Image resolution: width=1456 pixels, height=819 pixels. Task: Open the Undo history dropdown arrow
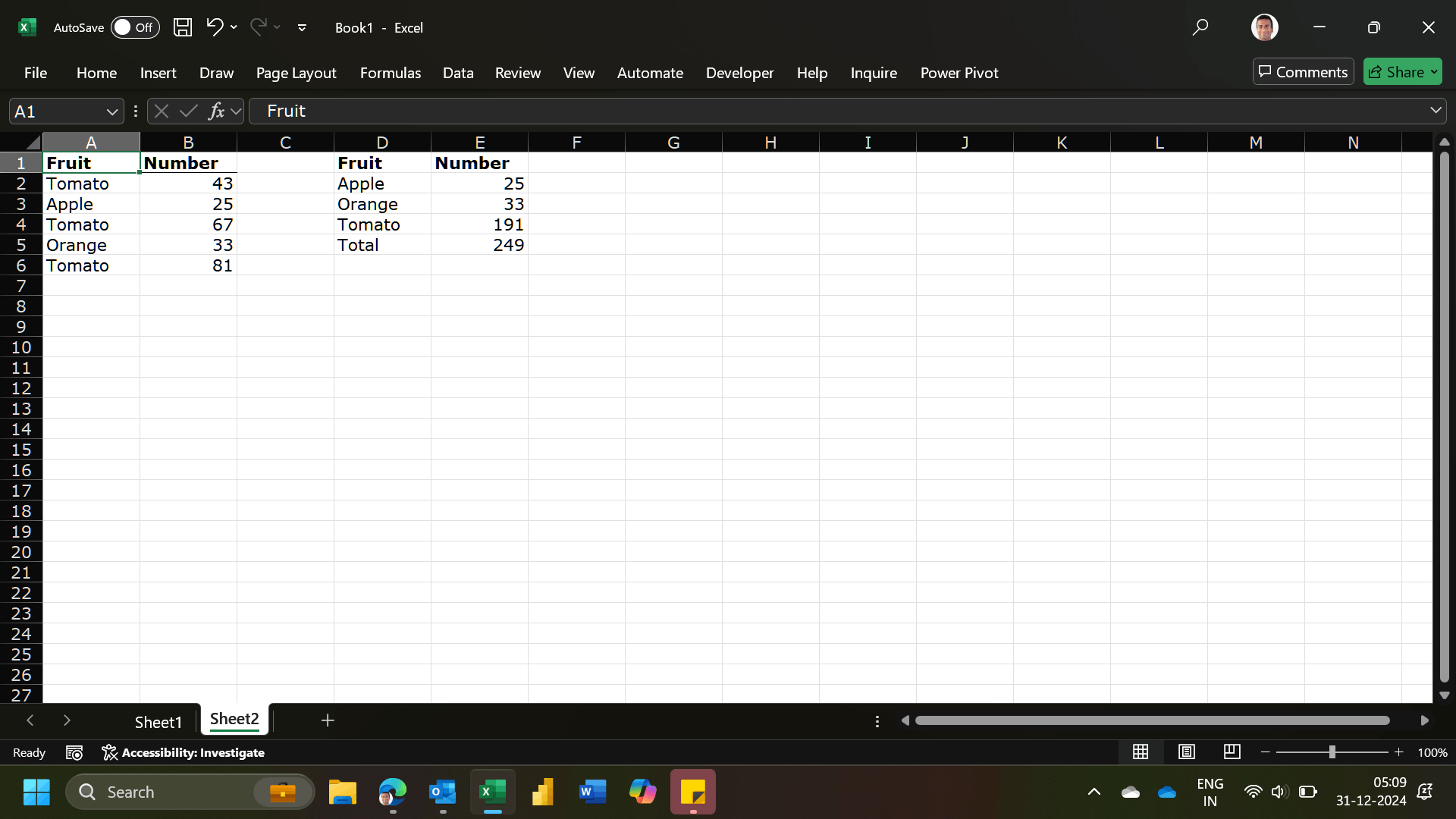click(234, 27)
